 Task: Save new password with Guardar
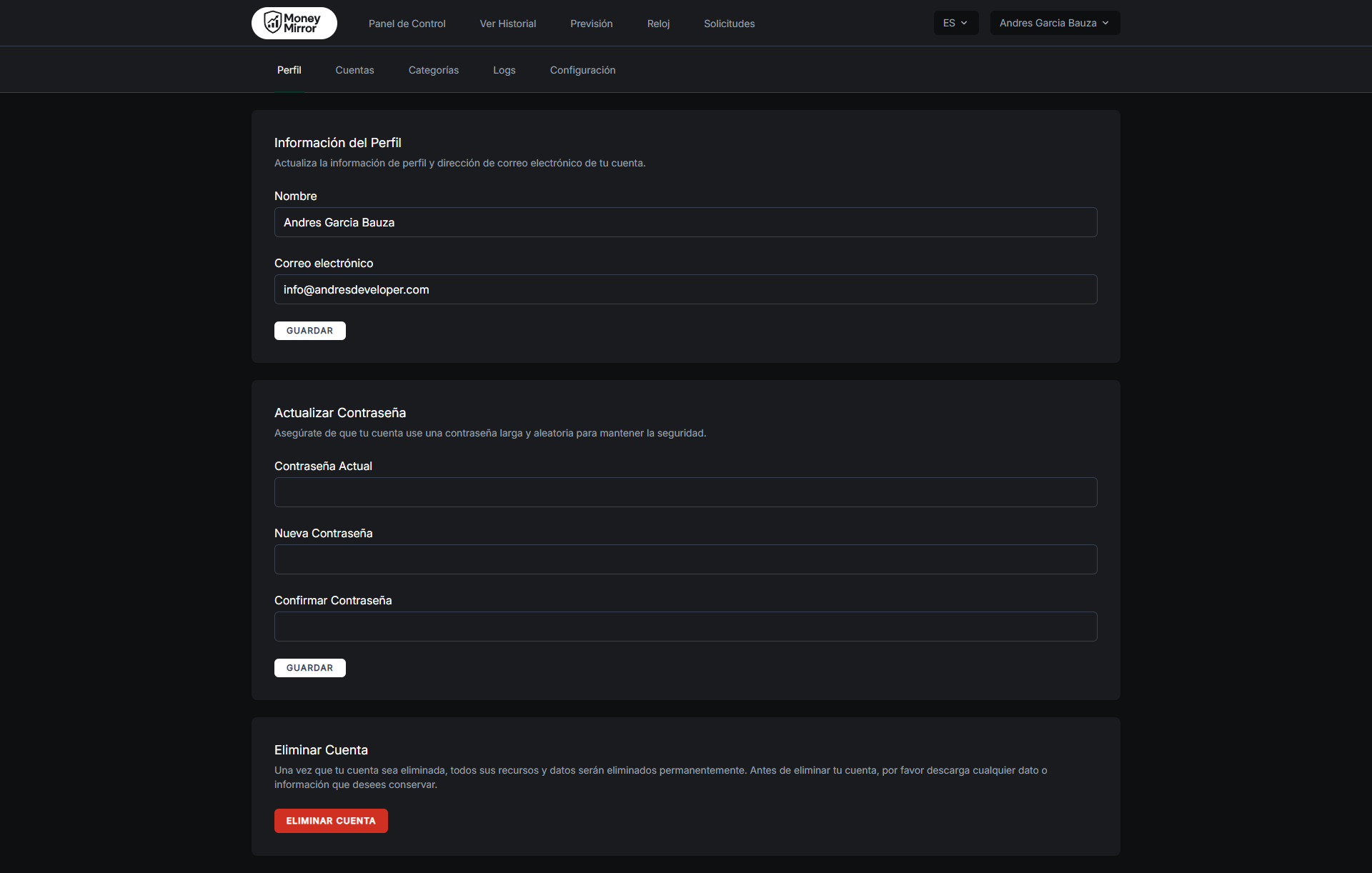coord(309,668)
